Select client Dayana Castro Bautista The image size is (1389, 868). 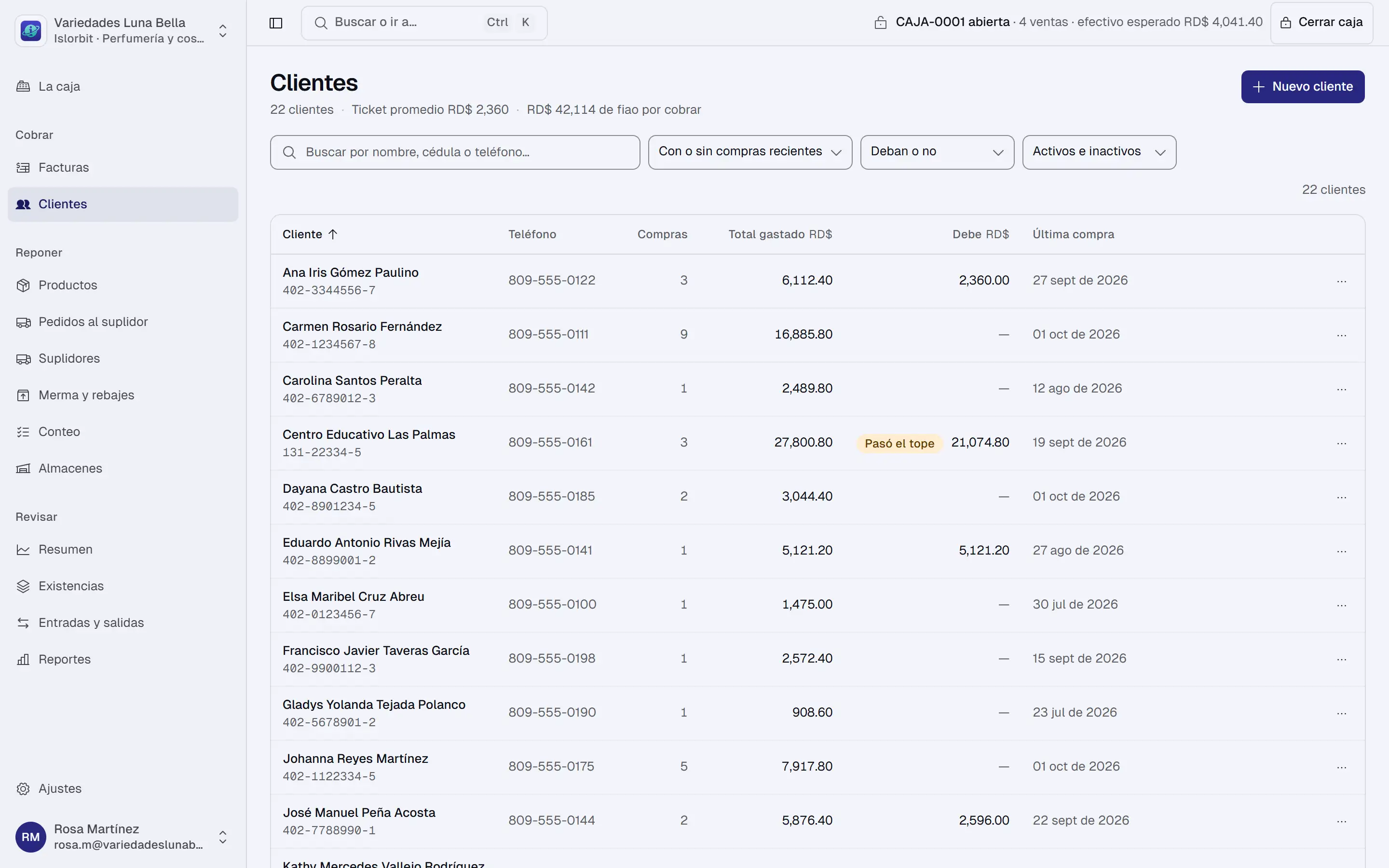click(352, 488)
